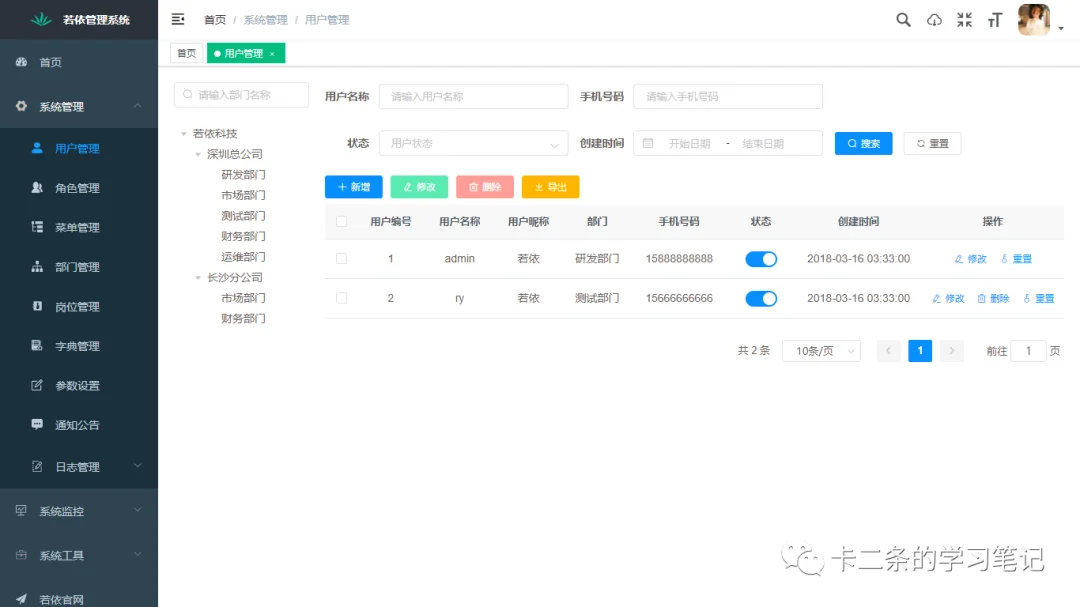Click the cloud download icon
Image resolution: width=1080 pixels, height=607 pixels.
934,20
